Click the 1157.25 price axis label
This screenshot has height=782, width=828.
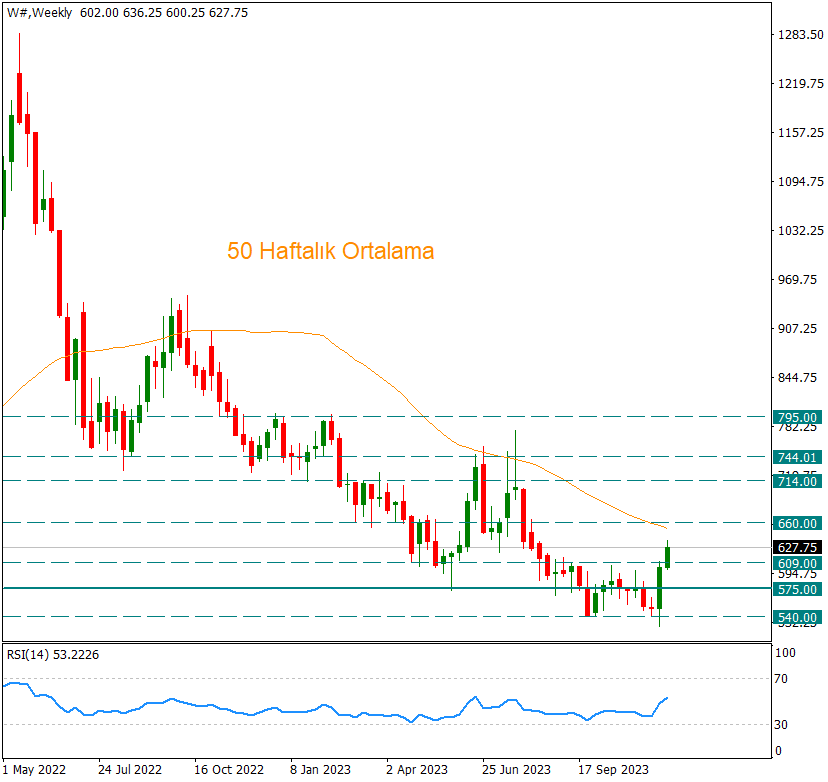click(x=801, y=133)
